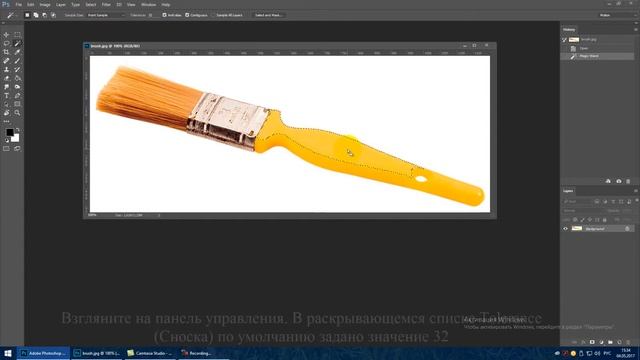Reset default foreground and background colors

coord(7,140)
